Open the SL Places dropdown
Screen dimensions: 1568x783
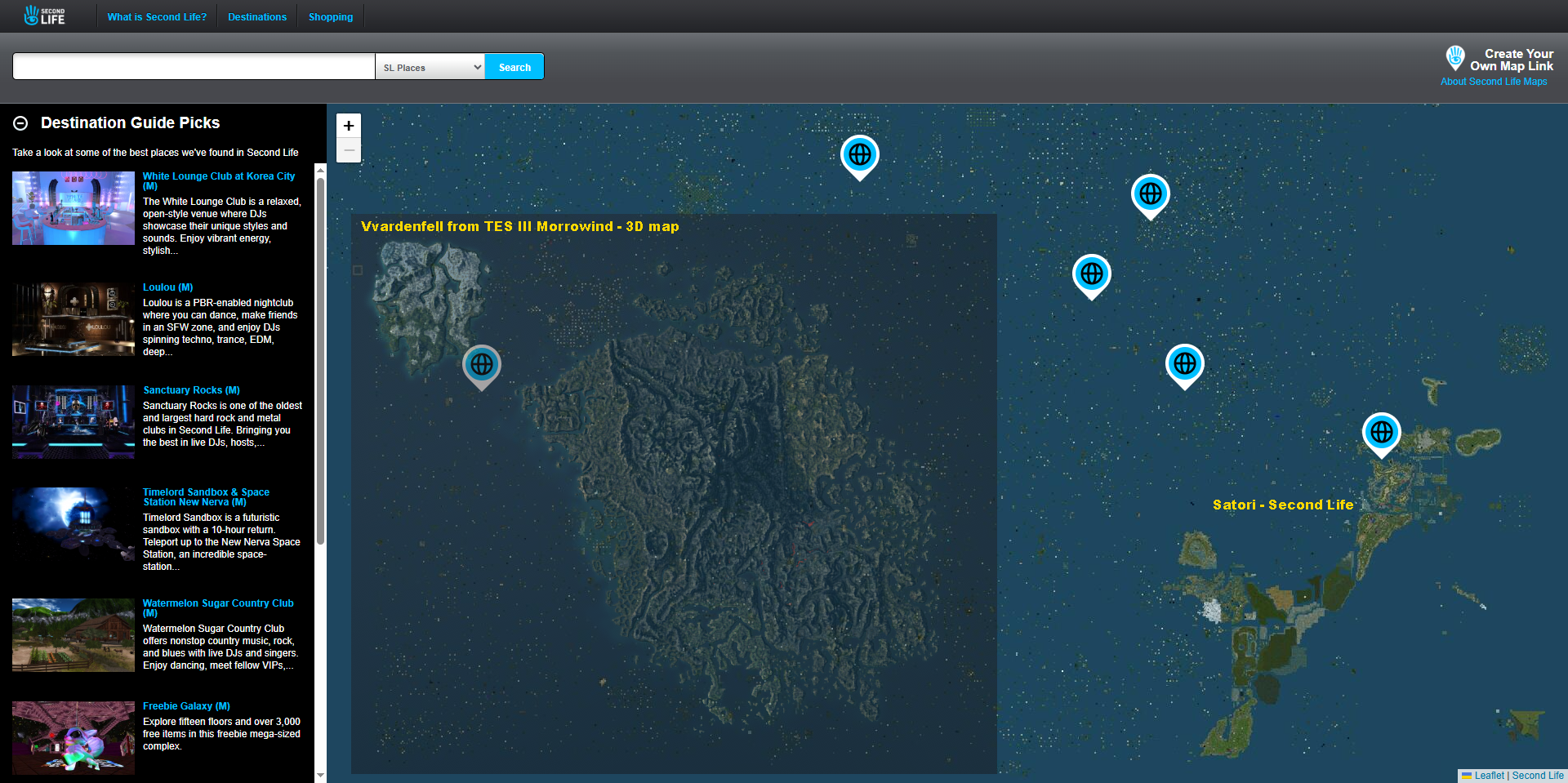430,67
